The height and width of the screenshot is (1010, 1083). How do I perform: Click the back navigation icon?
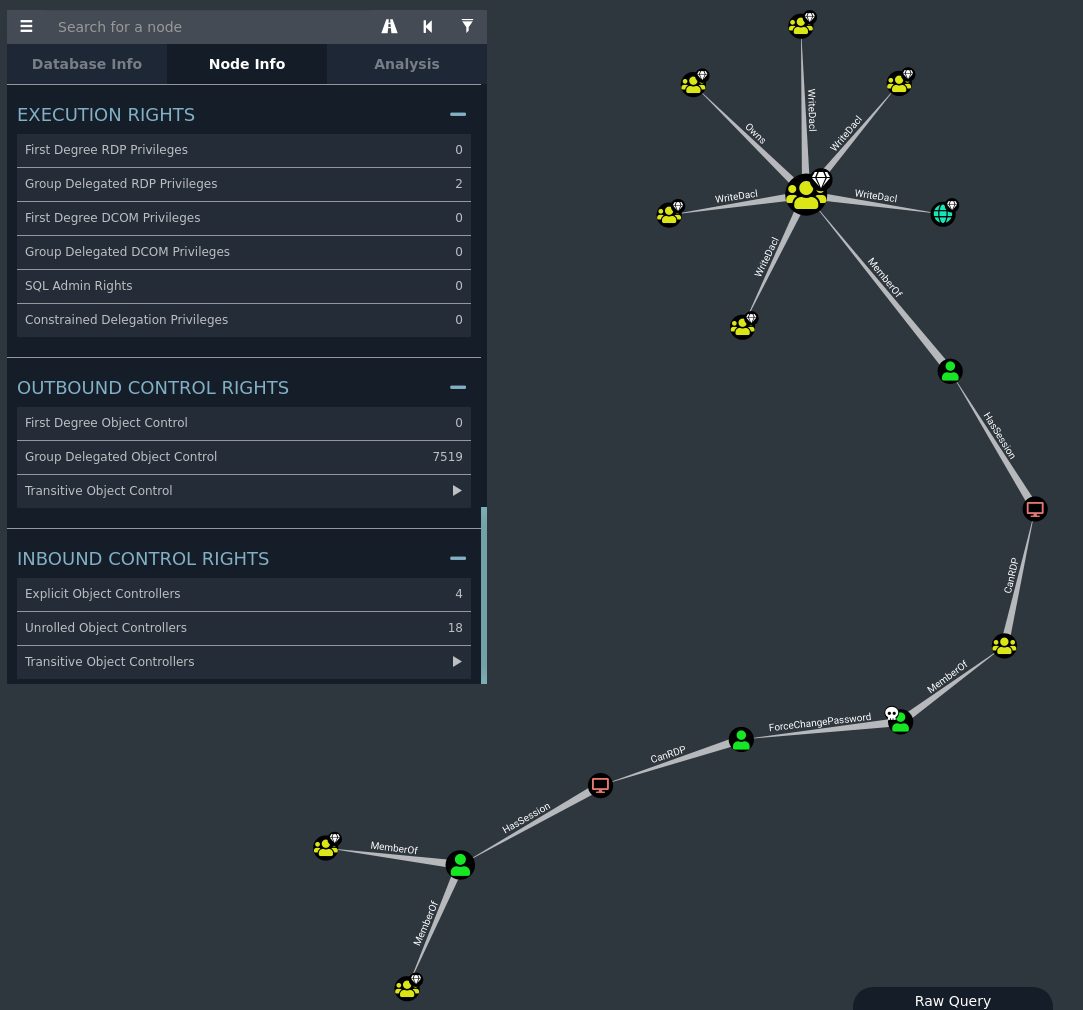[x=428, y=27]
